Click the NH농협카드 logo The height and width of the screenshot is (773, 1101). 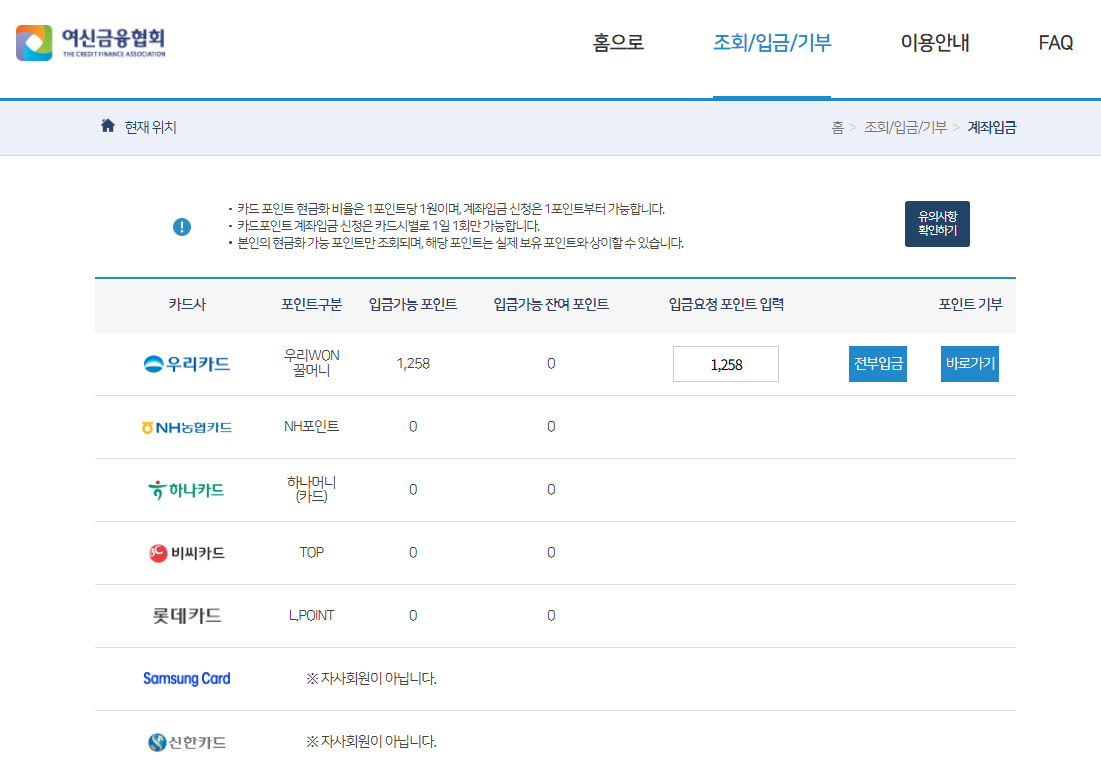pos(187,427)
